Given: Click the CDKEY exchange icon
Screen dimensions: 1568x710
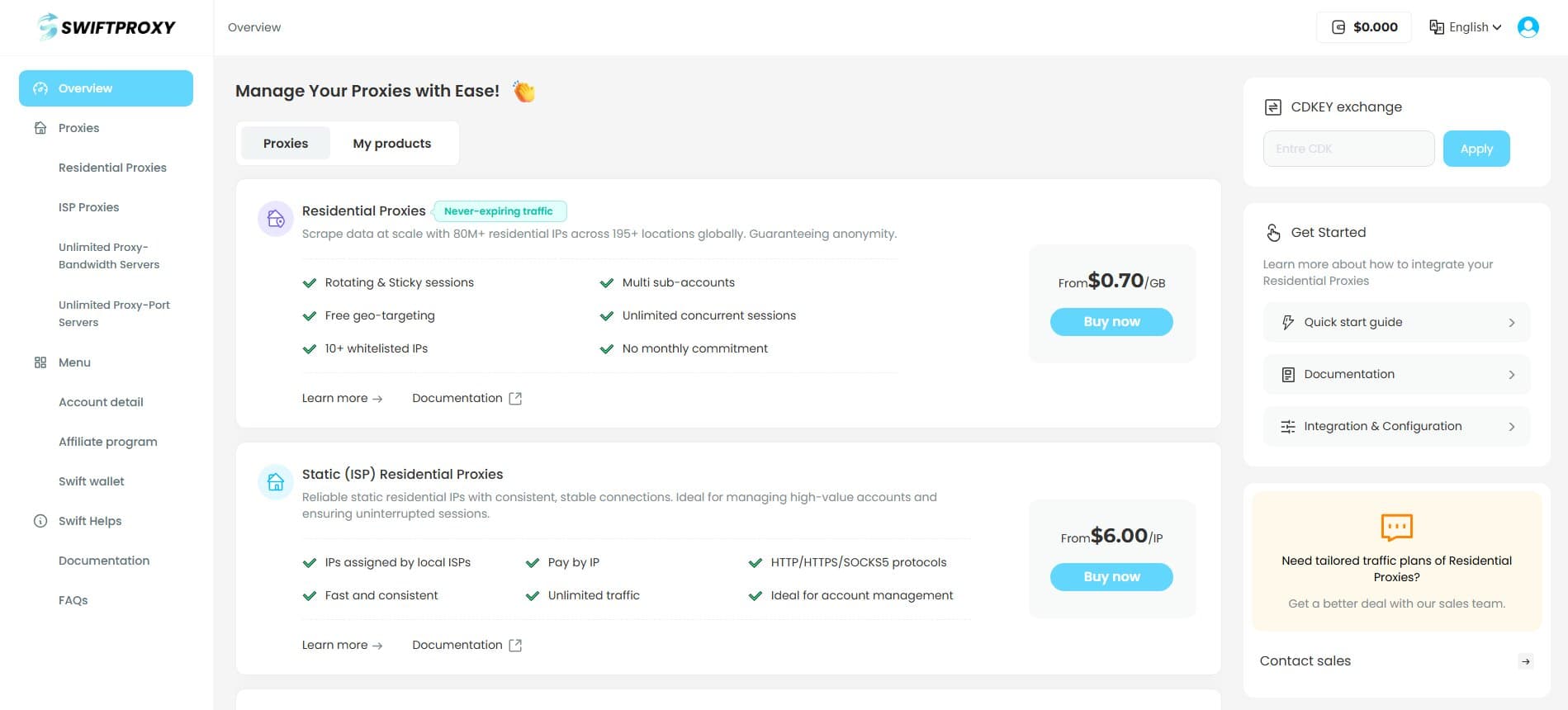Looking at the screenshot, I should pos(1273,107).
